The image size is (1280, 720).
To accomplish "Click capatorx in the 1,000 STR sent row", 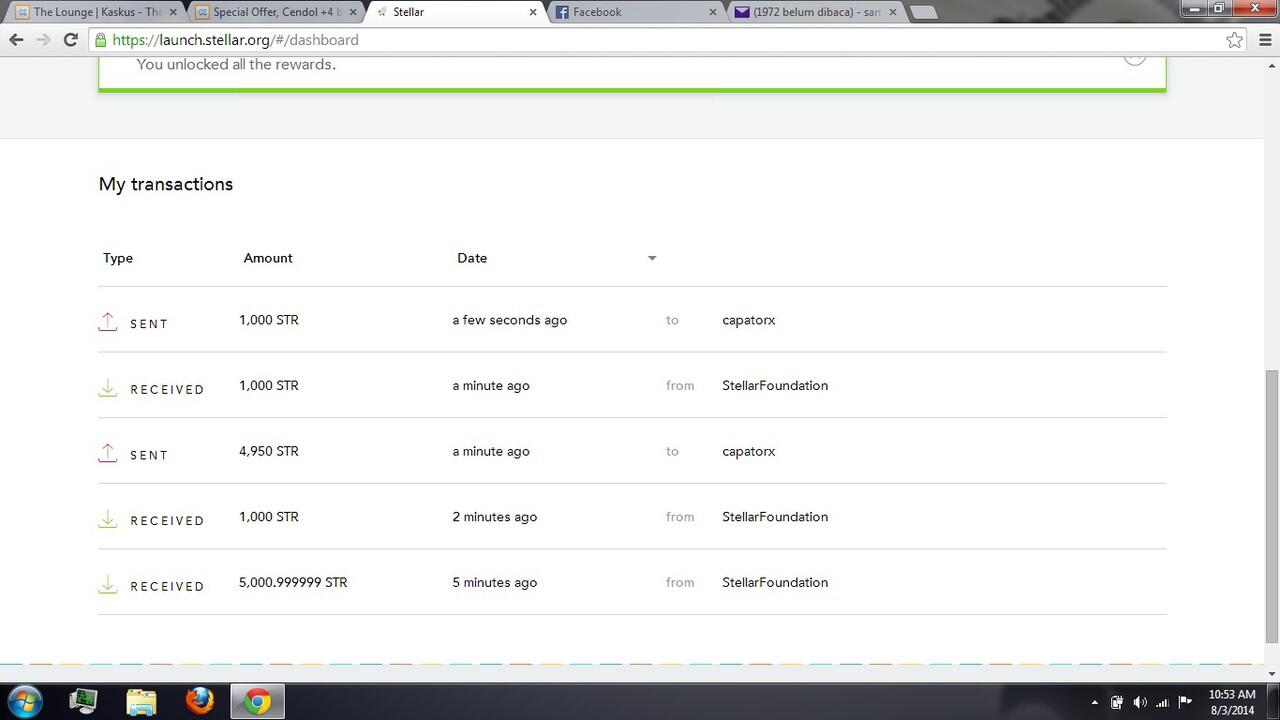I will pyautogui.click(x=749, y=320).
